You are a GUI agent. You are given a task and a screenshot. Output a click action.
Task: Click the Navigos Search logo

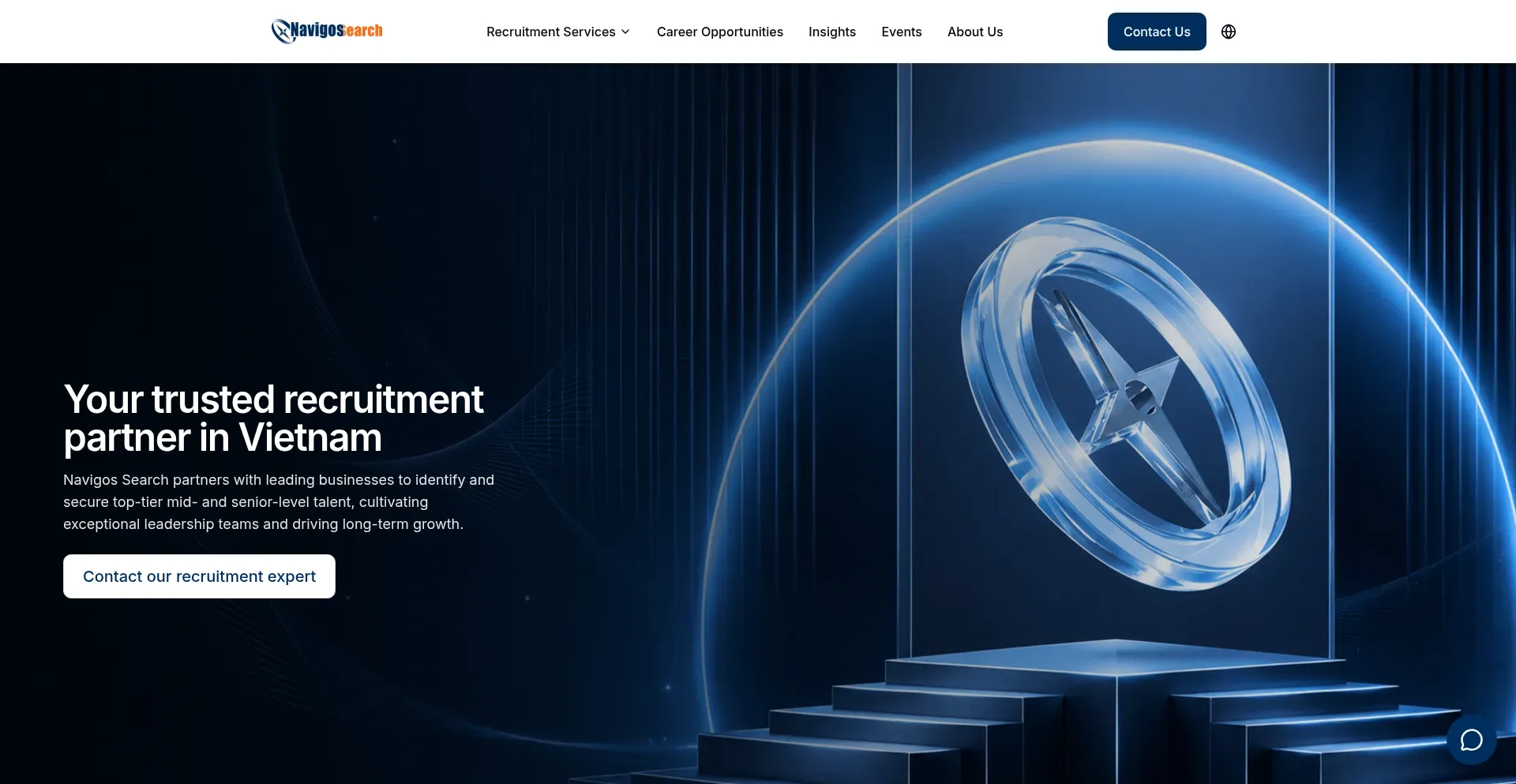[x=327, y=31]
